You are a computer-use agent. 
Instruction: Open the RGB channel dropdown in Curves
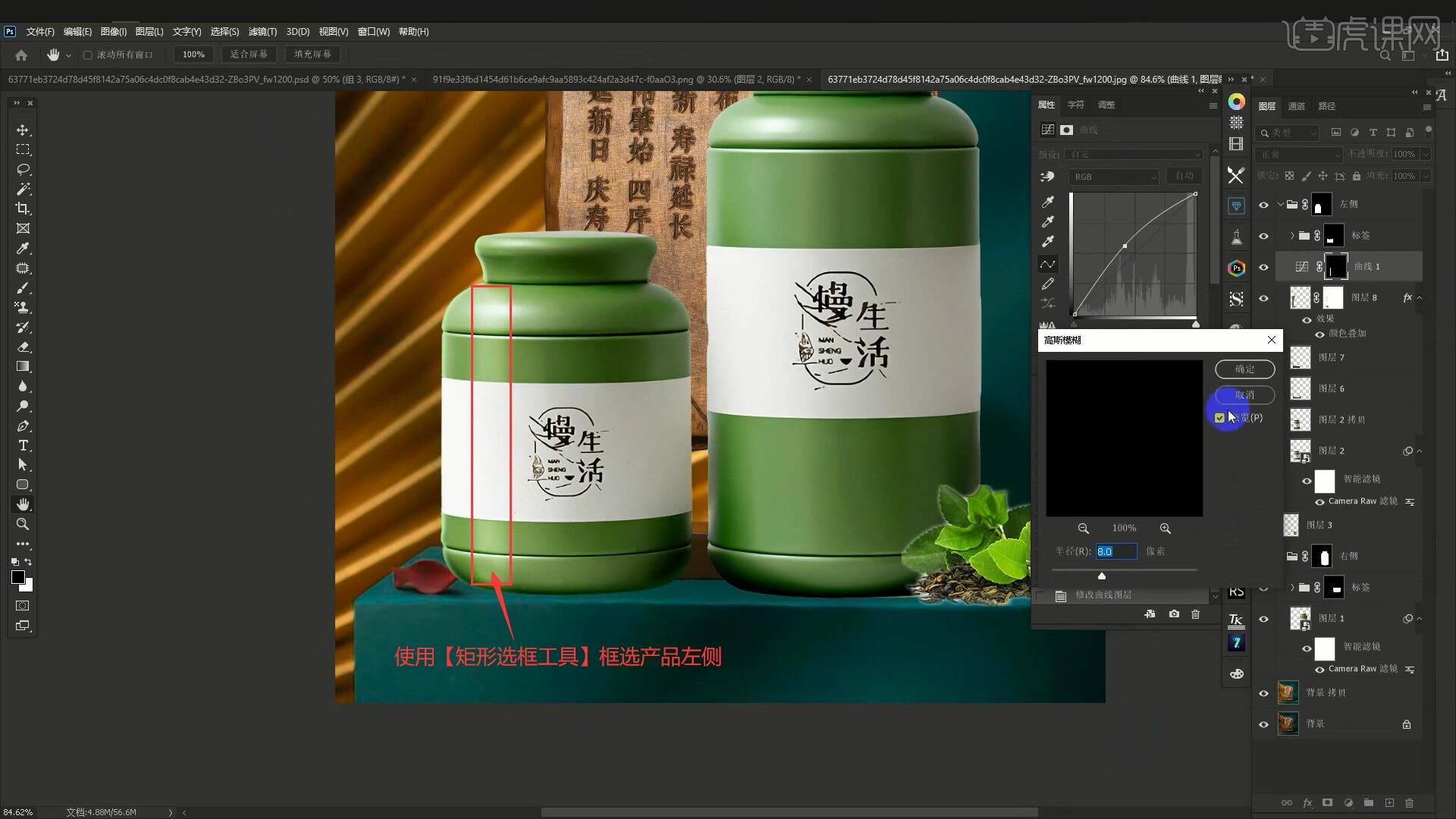coord(1113,177)
